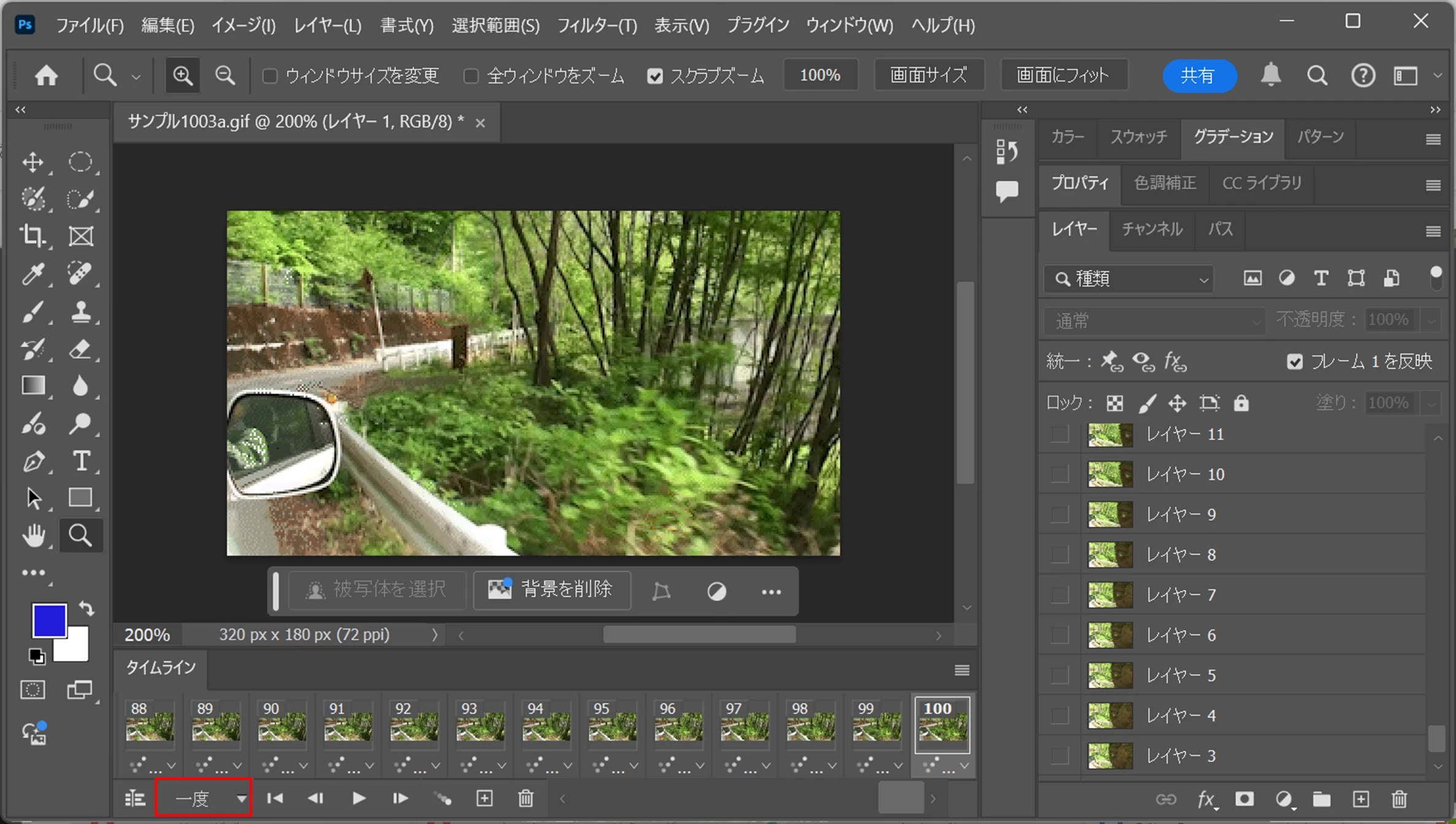
Task: Select the Pen tool
Action: pos(33,461)
